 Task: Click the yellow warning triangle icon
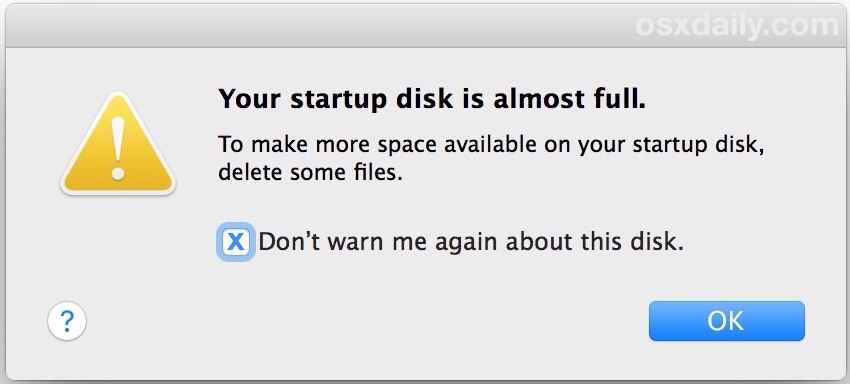pos(118,144)
